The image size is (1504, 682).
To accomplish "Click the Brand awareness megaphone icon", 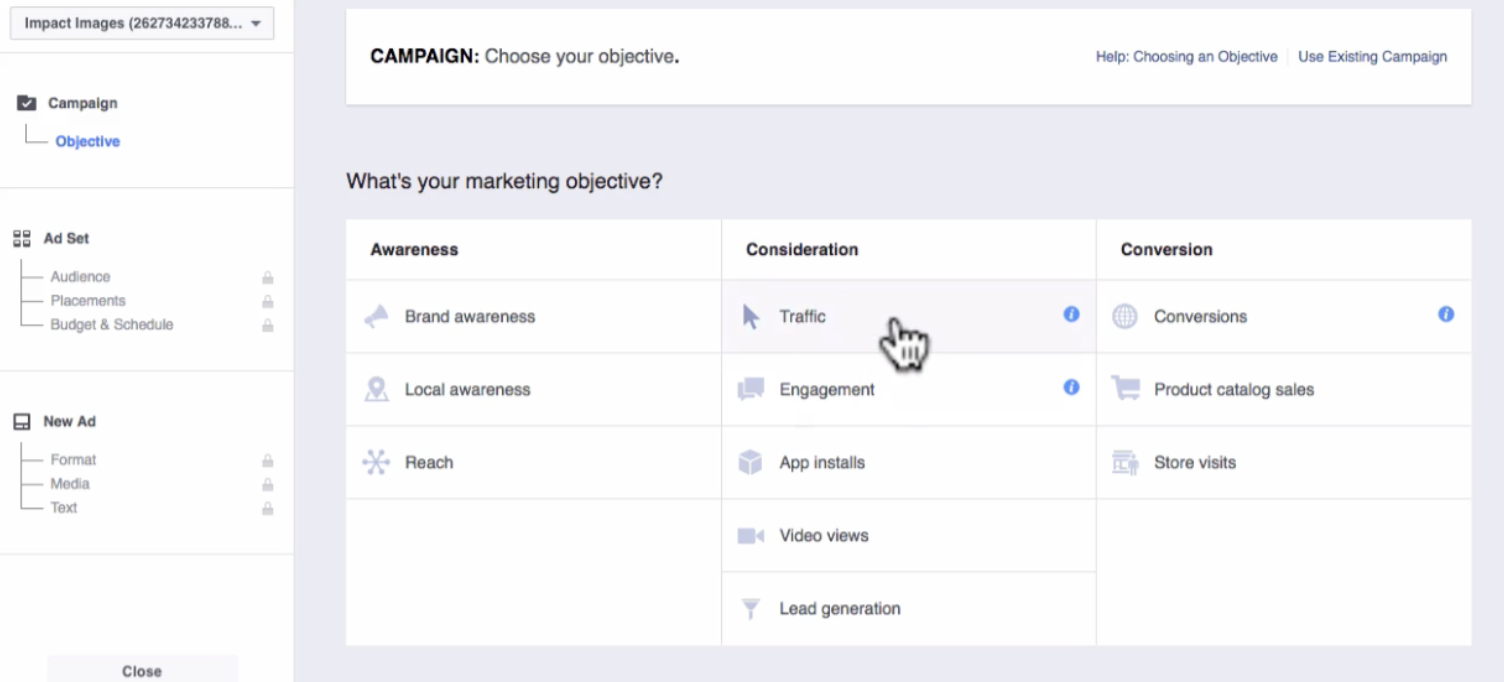I will pos(376,317).
